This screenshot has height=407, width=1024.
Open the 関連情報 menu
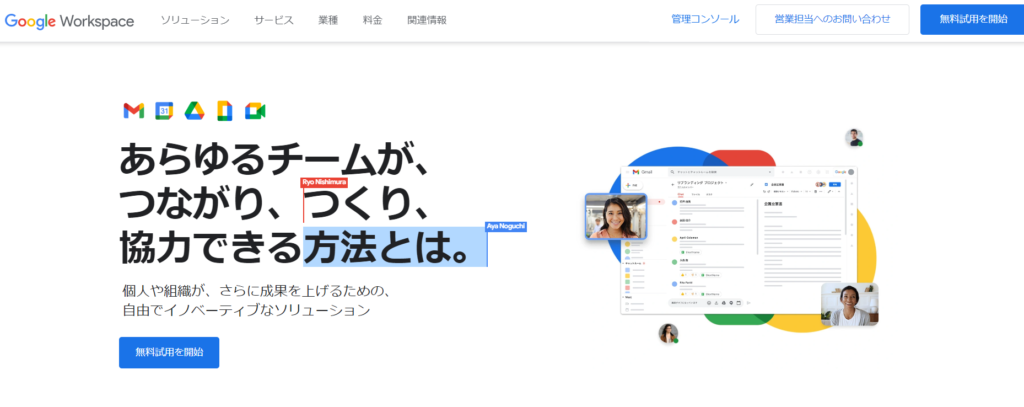pos(427,20)
